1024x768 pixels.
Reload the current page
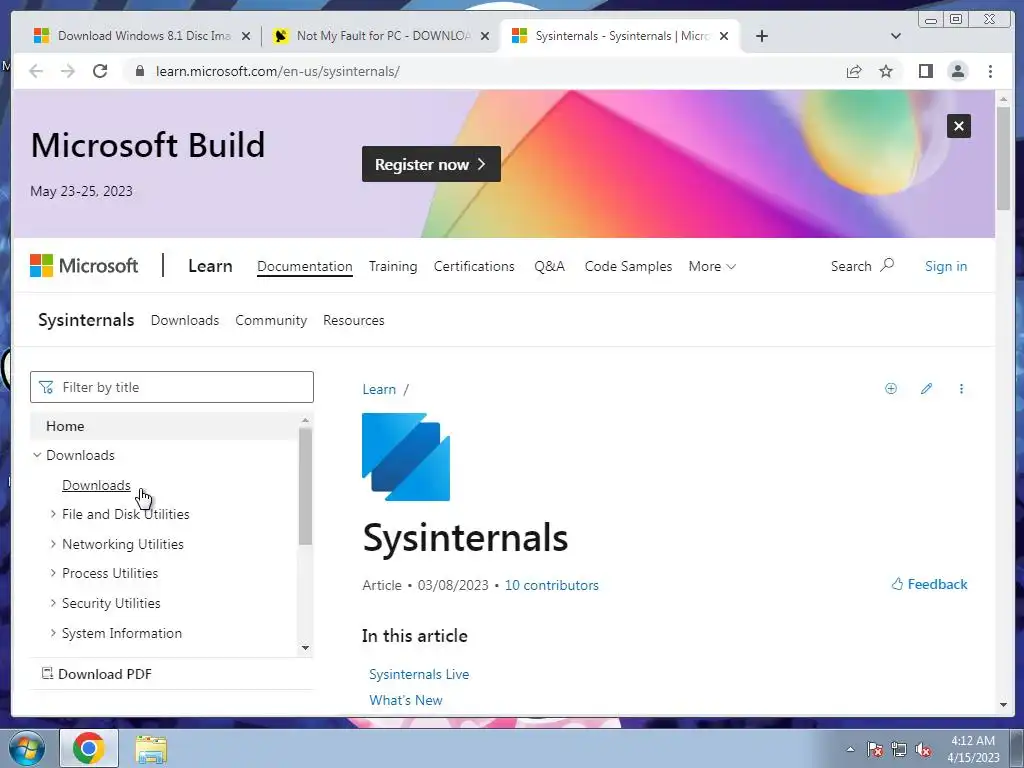[x=100, y=71]
